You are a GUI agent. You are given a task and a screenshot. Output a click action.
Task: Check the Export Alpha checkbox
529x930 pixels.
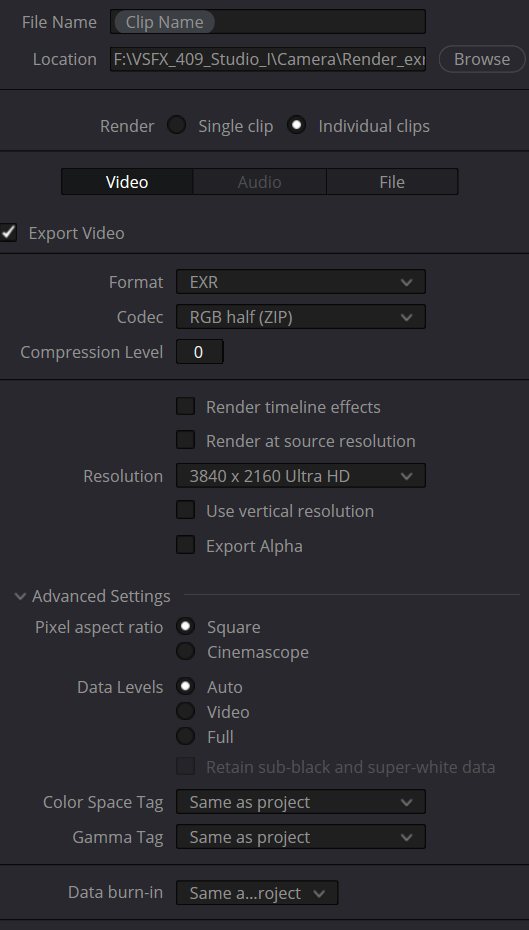[186, 545]
